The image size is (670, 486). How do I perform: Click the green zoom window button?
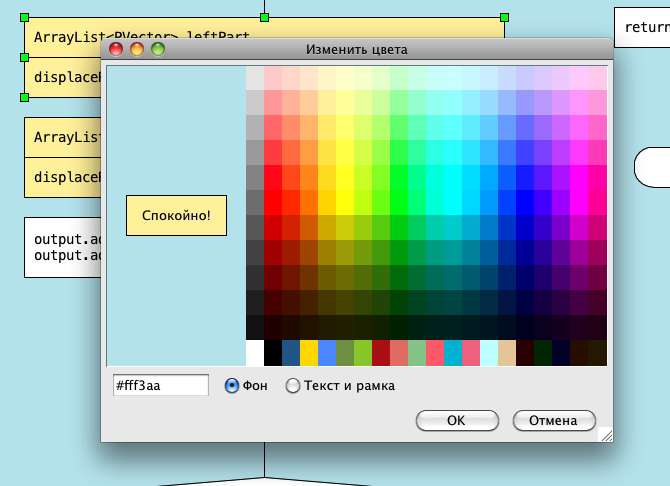[158, 48]
